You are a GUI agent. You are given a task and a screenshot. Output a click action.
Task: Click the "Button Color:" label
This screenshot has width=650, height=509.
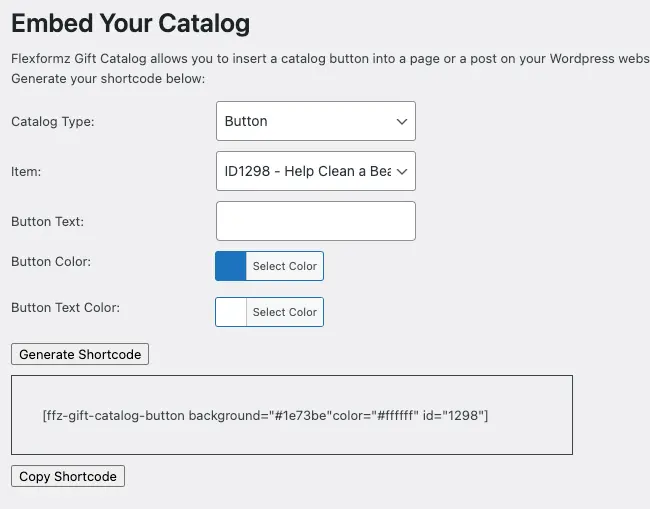click(51, 262)
